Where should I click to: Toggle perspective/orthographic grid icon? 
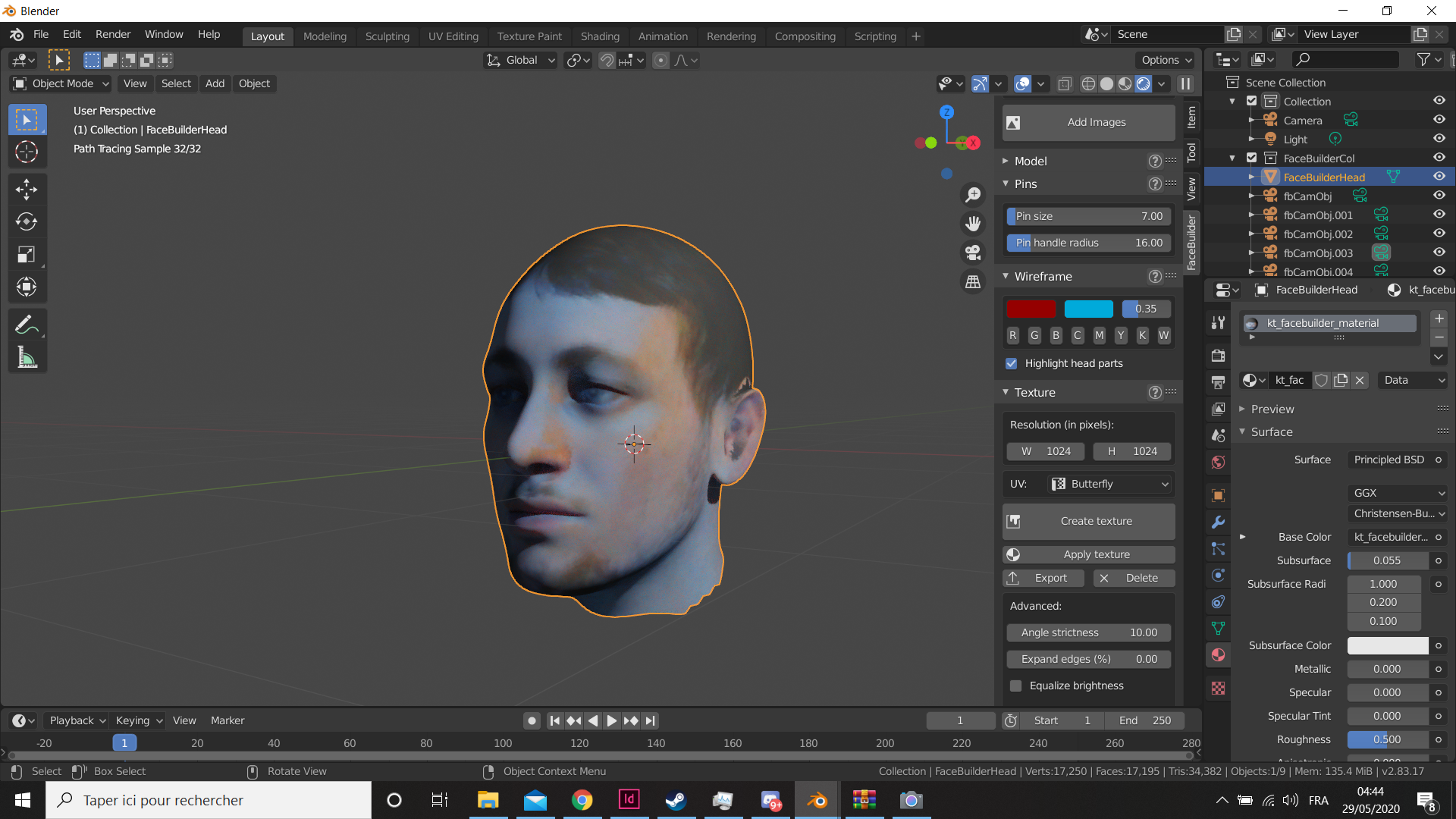pyautogui.click(x=973, y=281)
